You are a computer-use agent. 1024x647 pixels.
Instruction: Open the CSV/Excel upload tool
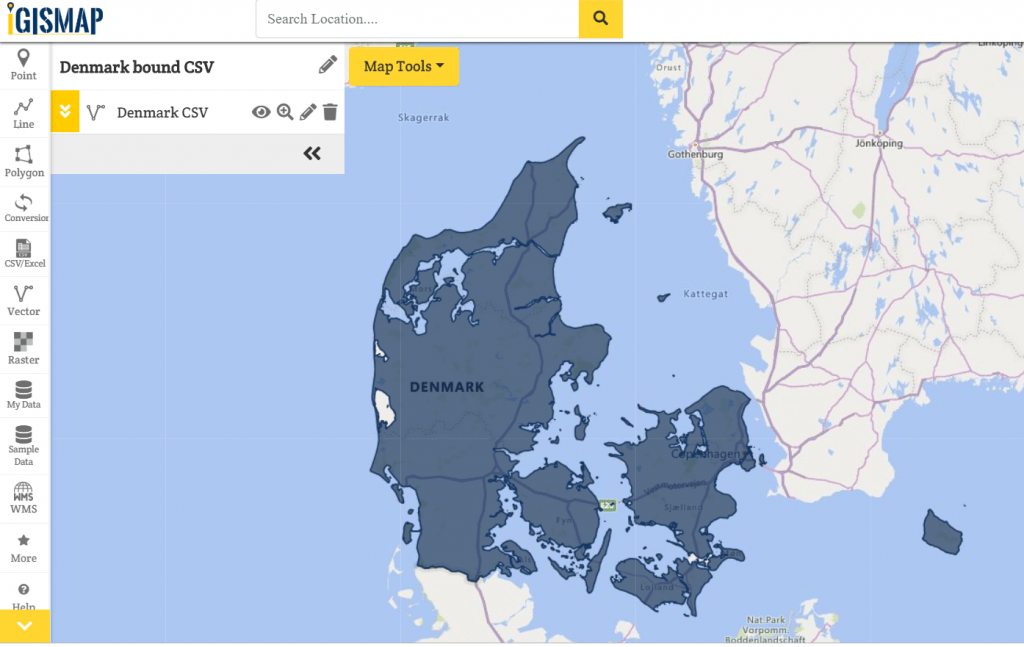[x=24, y=254]
